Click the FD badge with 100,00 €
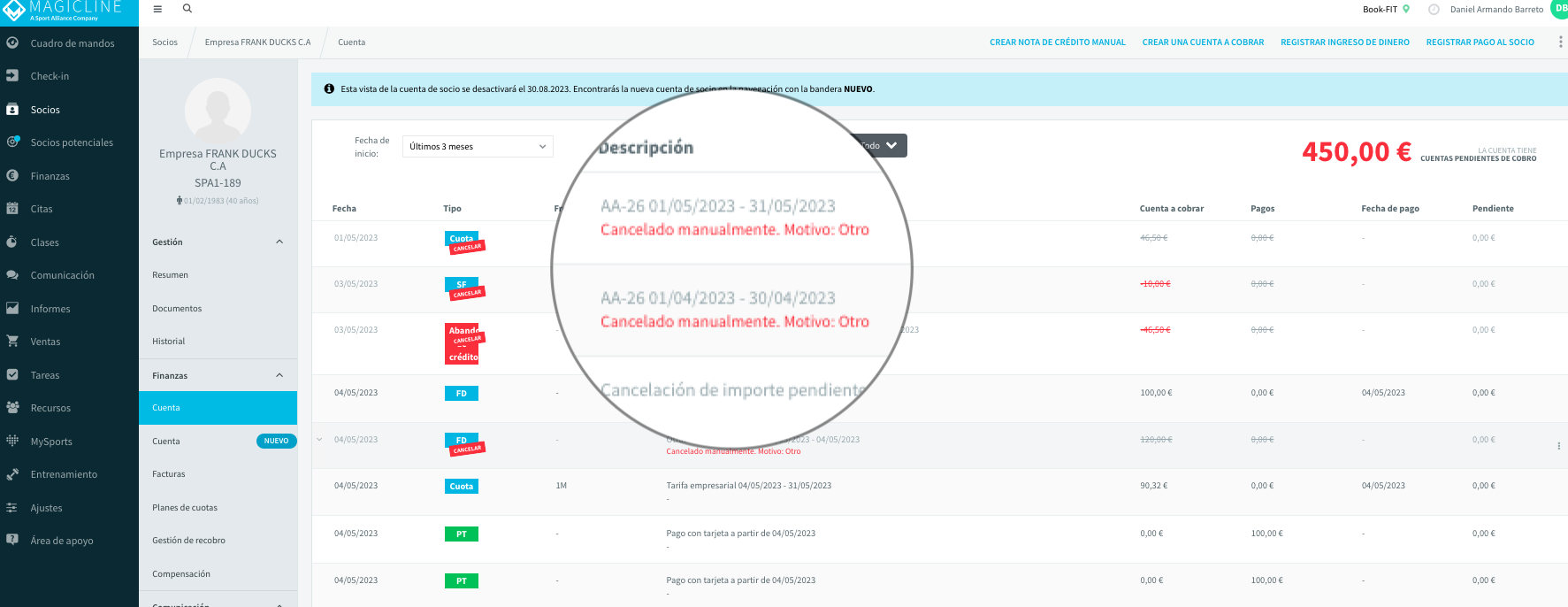The image size is (1568, 607). (461, 394)
